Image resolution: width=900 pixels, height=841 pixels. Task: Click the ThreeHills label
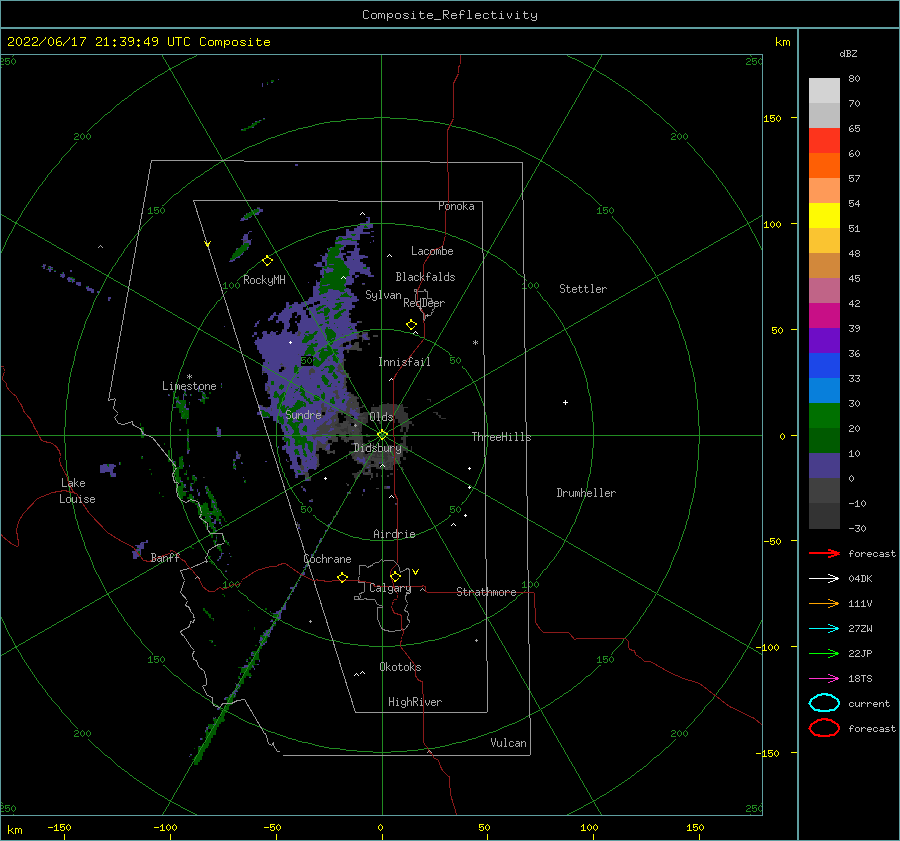tap(502, 437)
